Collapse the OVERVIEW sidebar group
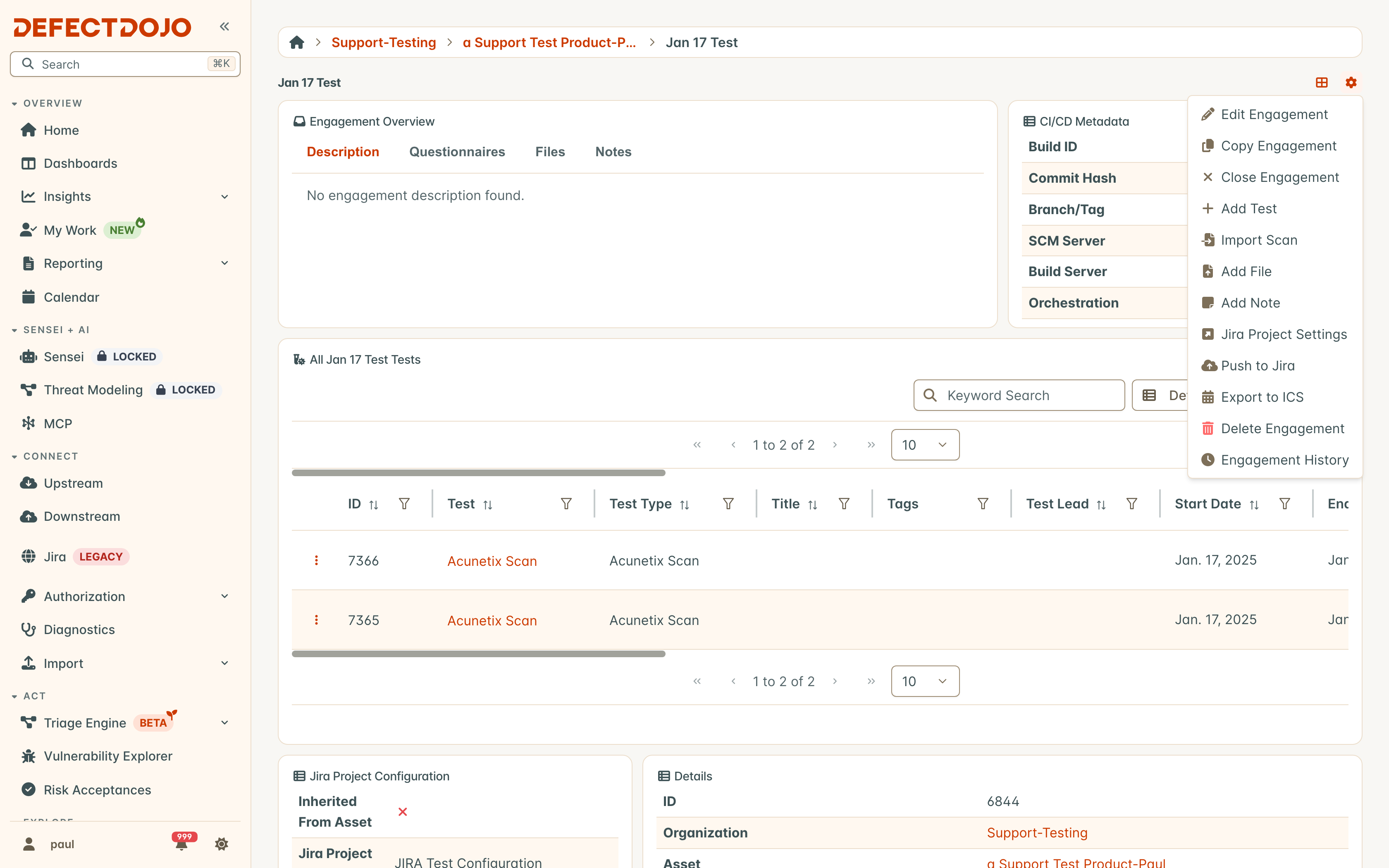1389x868 pixels. [x=47, y=103]
